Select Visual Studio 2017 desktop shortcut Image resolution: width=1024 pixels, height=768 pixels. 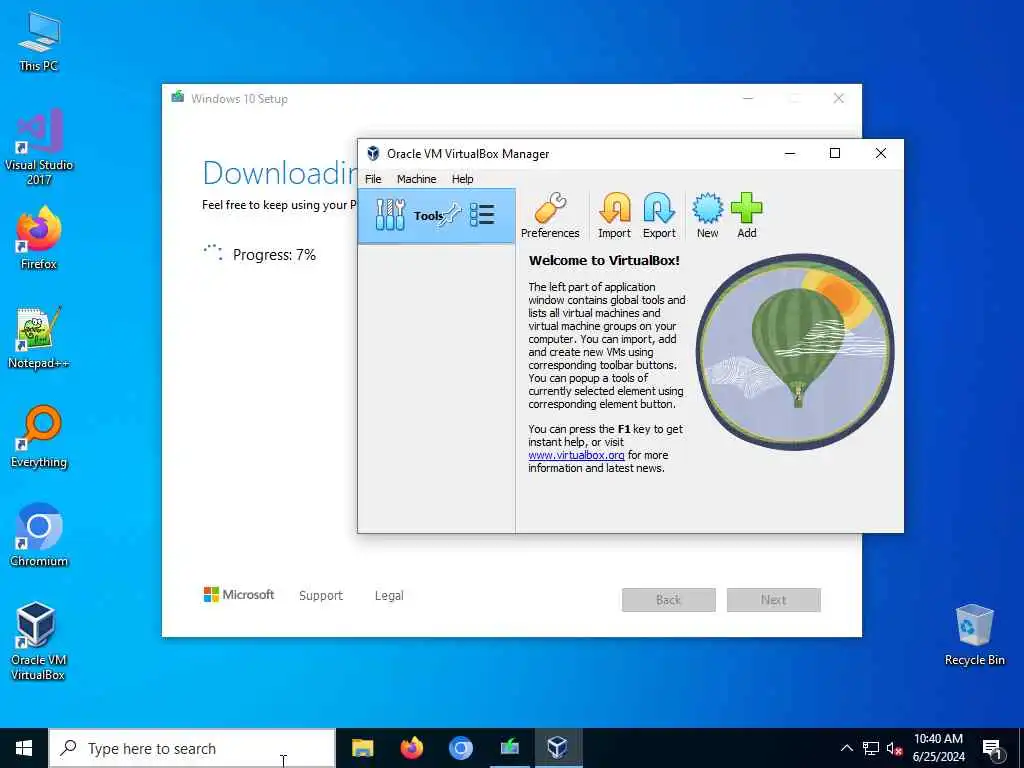click(x=39, y=147)
